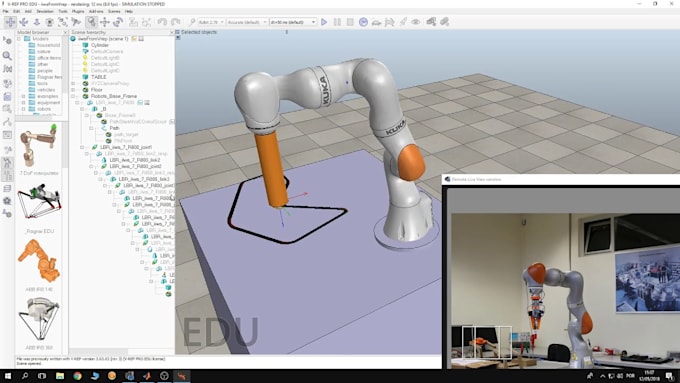
Task: Open the Add menu
Action: coord(28,11)
